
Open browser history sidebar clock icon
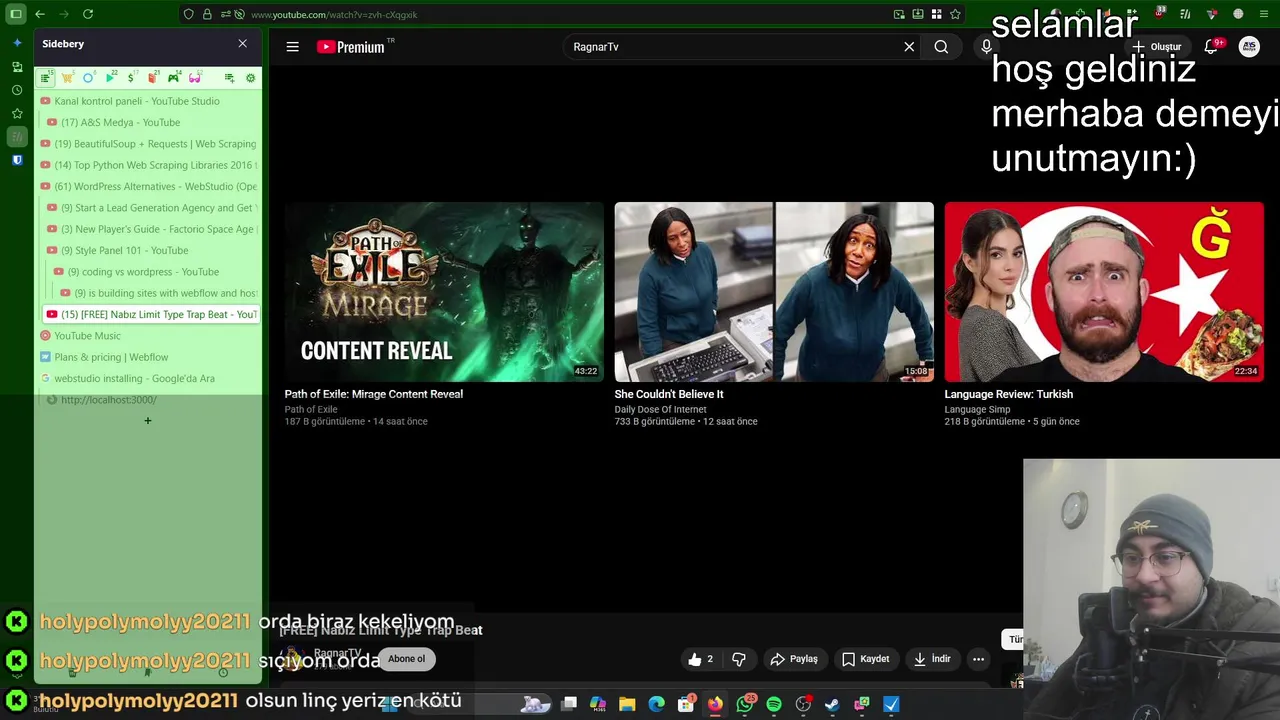(x=17, y=90)
